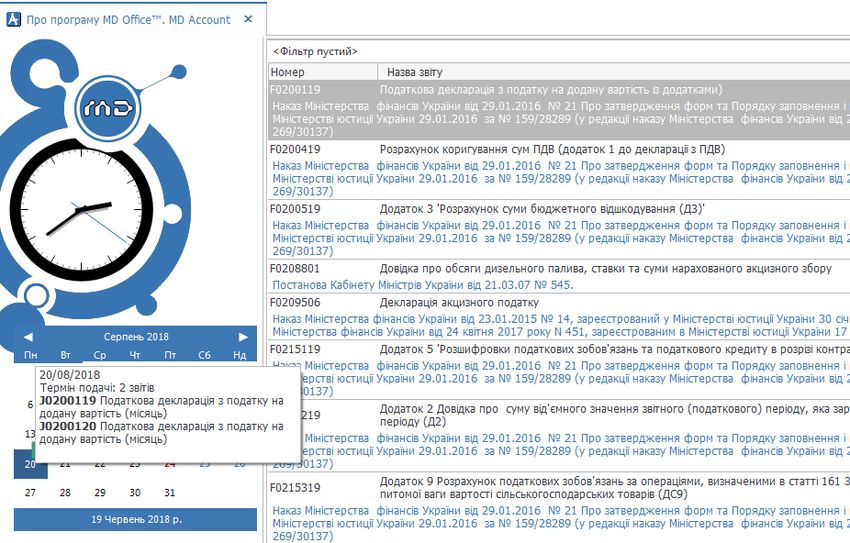Select report row F0200419
This screenshot has height=543, width=850.
click(559, 170)
